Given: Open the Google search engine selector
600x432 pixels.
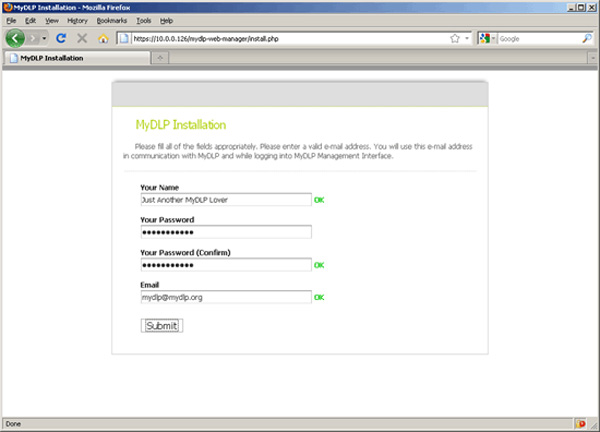Looking at the screenshot, I should pos(488,38).
